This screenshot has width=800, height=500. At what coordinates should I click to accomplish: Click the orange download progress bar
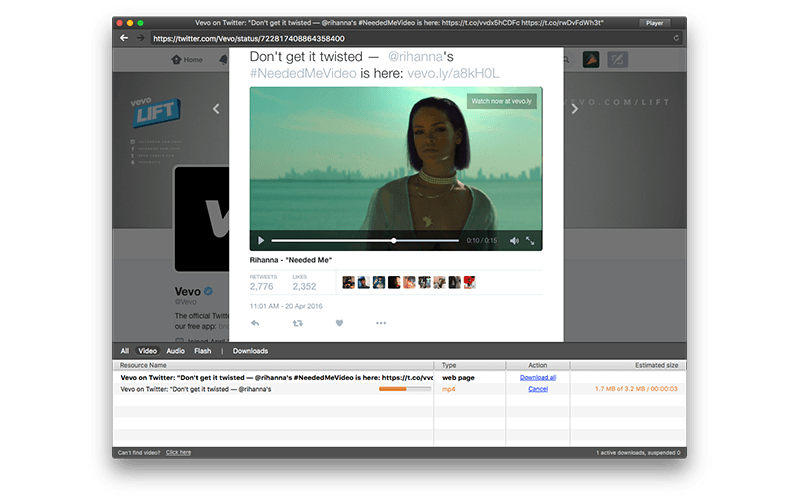click(405, 389)
